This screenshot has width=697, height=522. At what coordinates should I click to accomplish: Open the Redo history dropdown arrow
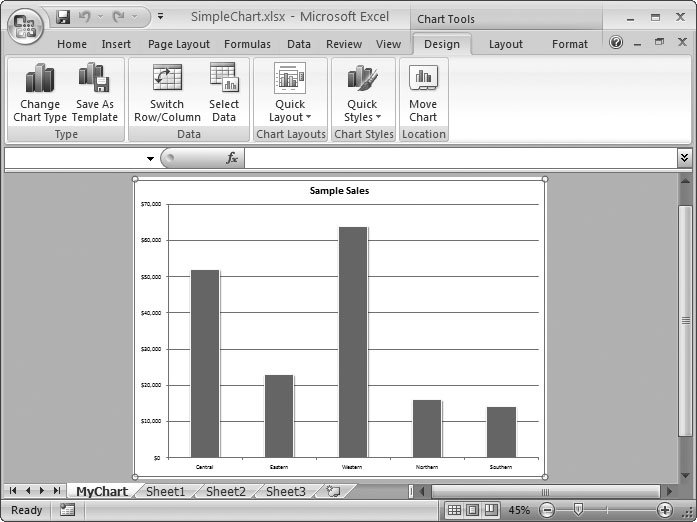coord(134,17)
